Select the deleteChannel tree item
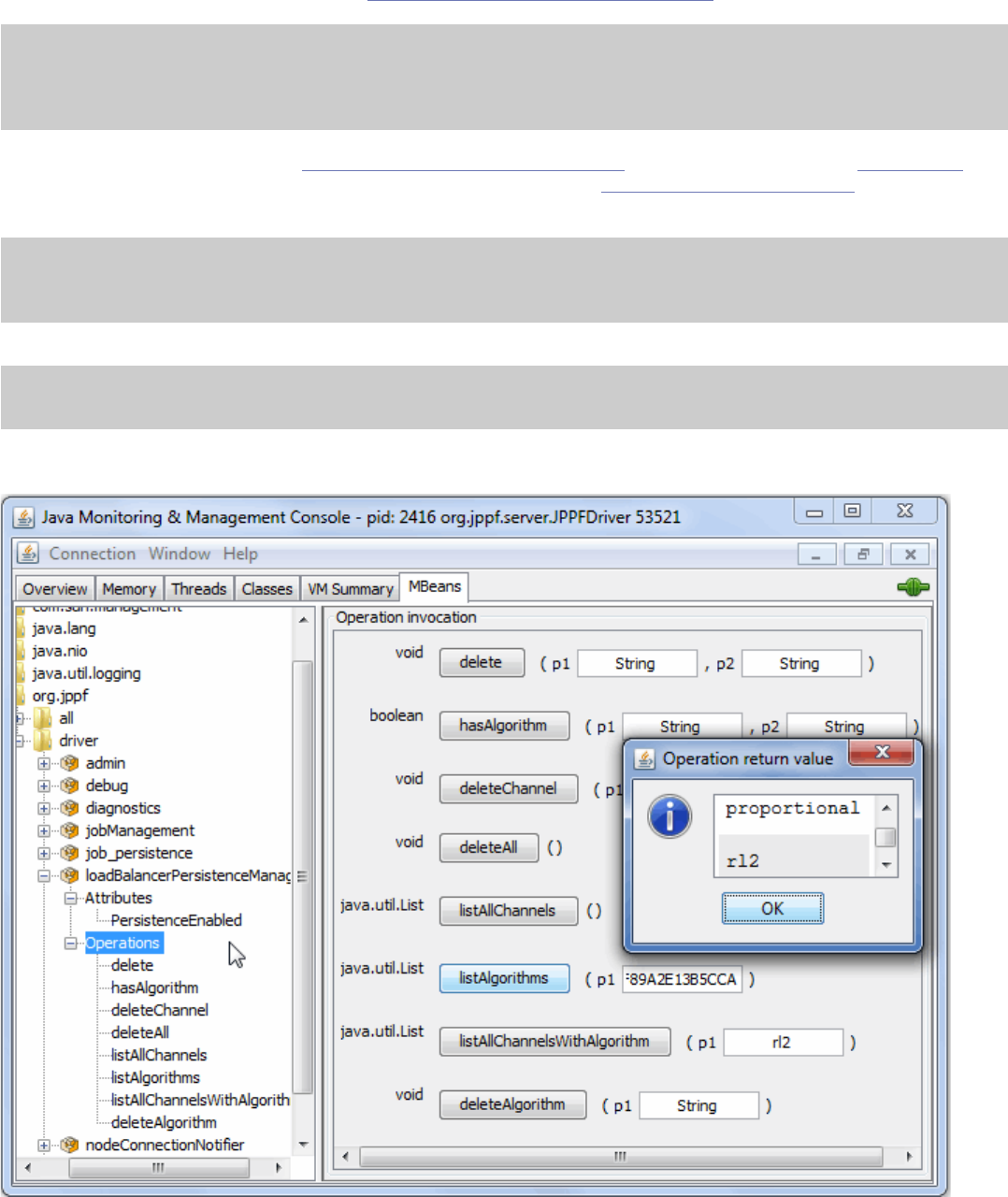Viewport: 1008px width, 1197px height. pos(159,1010)
